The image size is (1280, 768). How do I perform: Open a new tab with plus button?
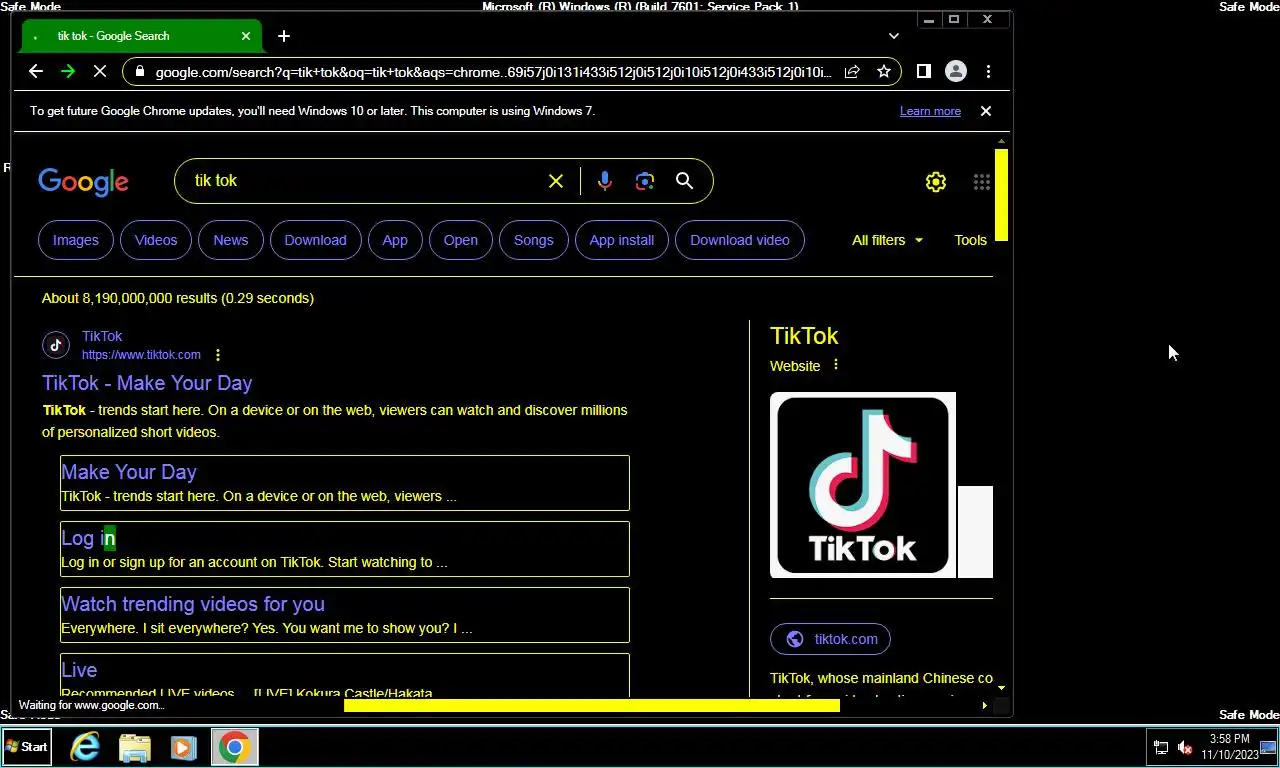click(284, 36)
